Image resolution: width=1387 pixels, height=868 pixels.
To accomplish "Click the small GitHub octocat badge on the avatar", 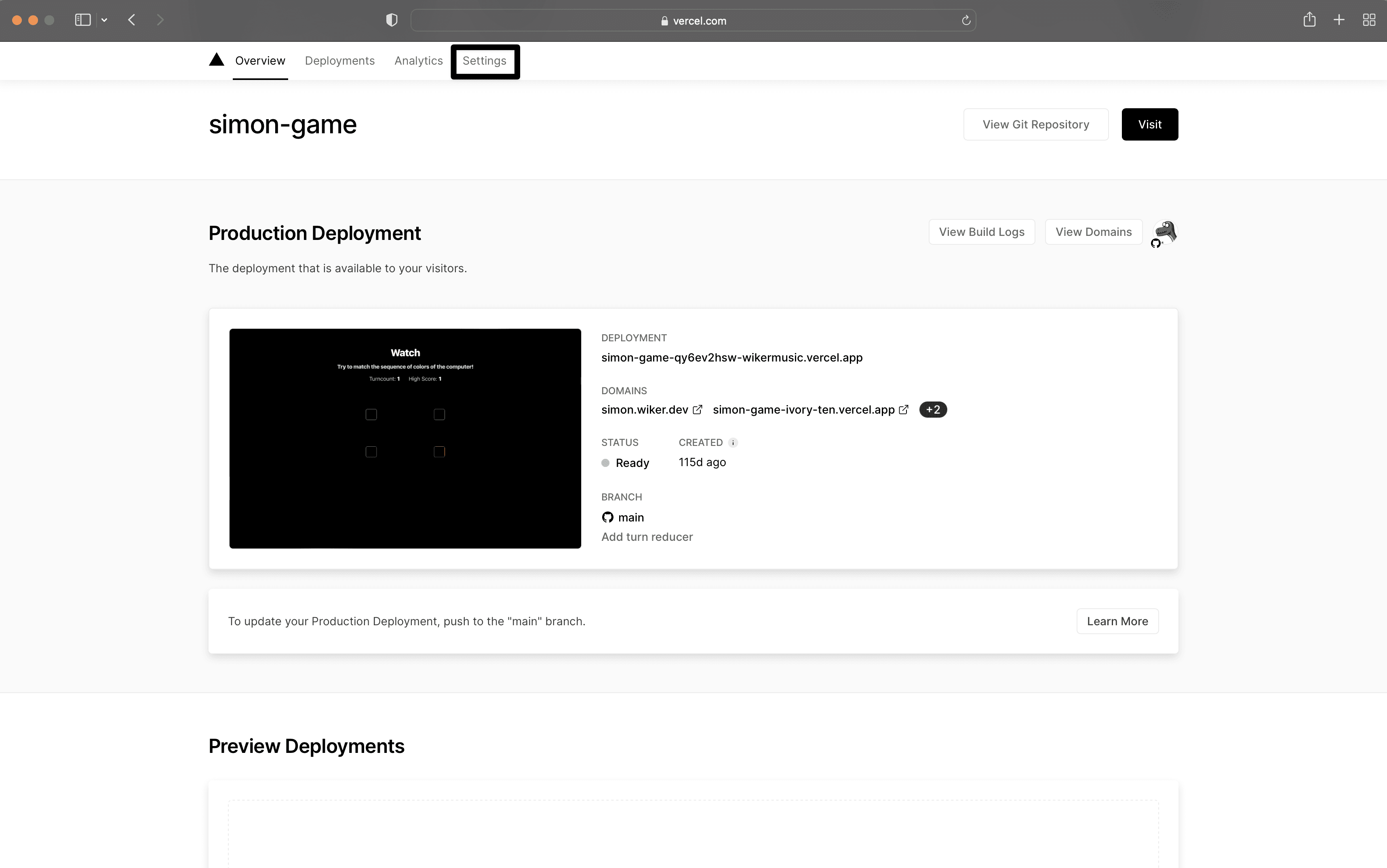I will pos(1157,243).
